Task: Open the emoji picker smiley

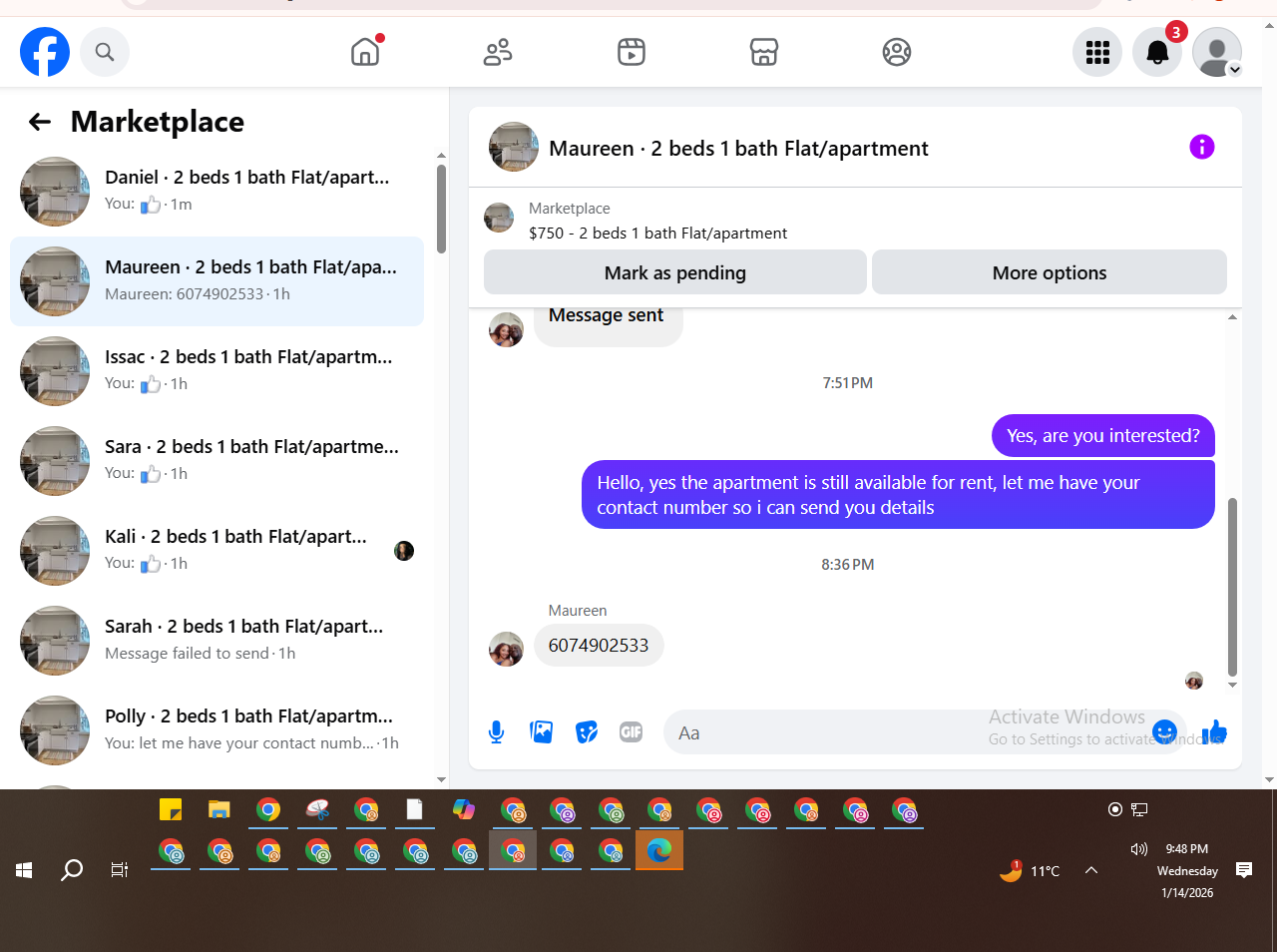Action: point(1164,732)
